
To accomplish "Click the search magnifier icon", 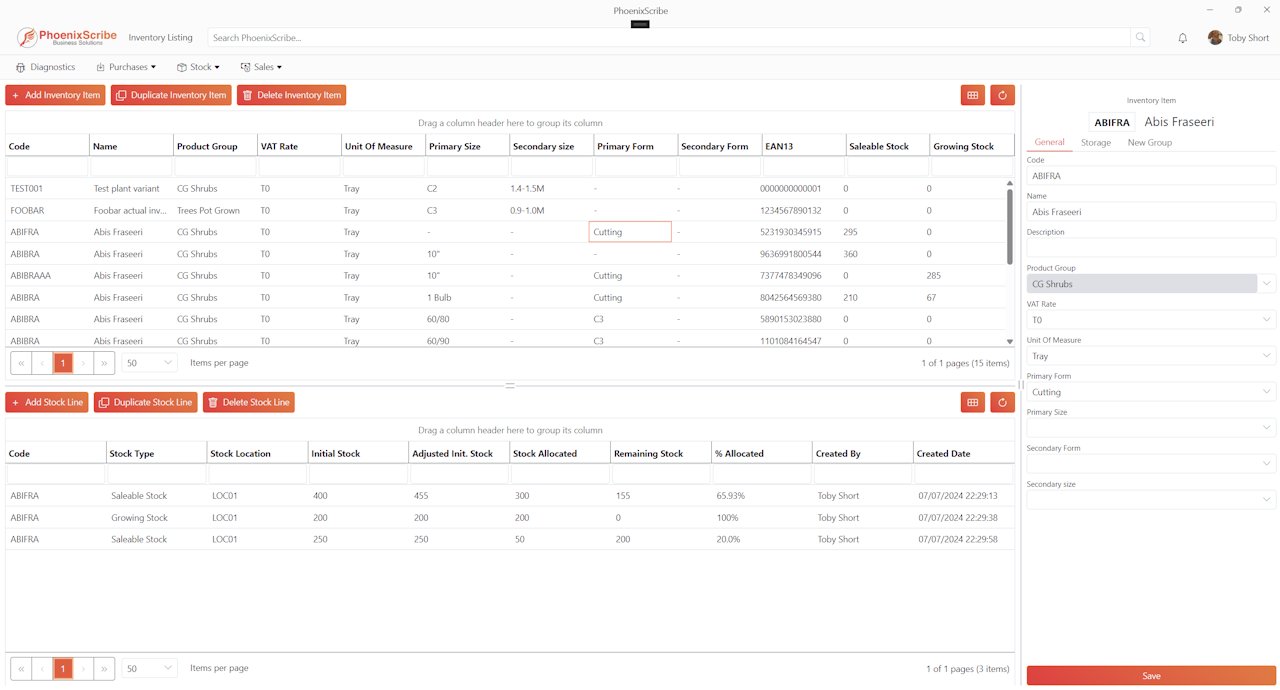I will [1140, 38].
